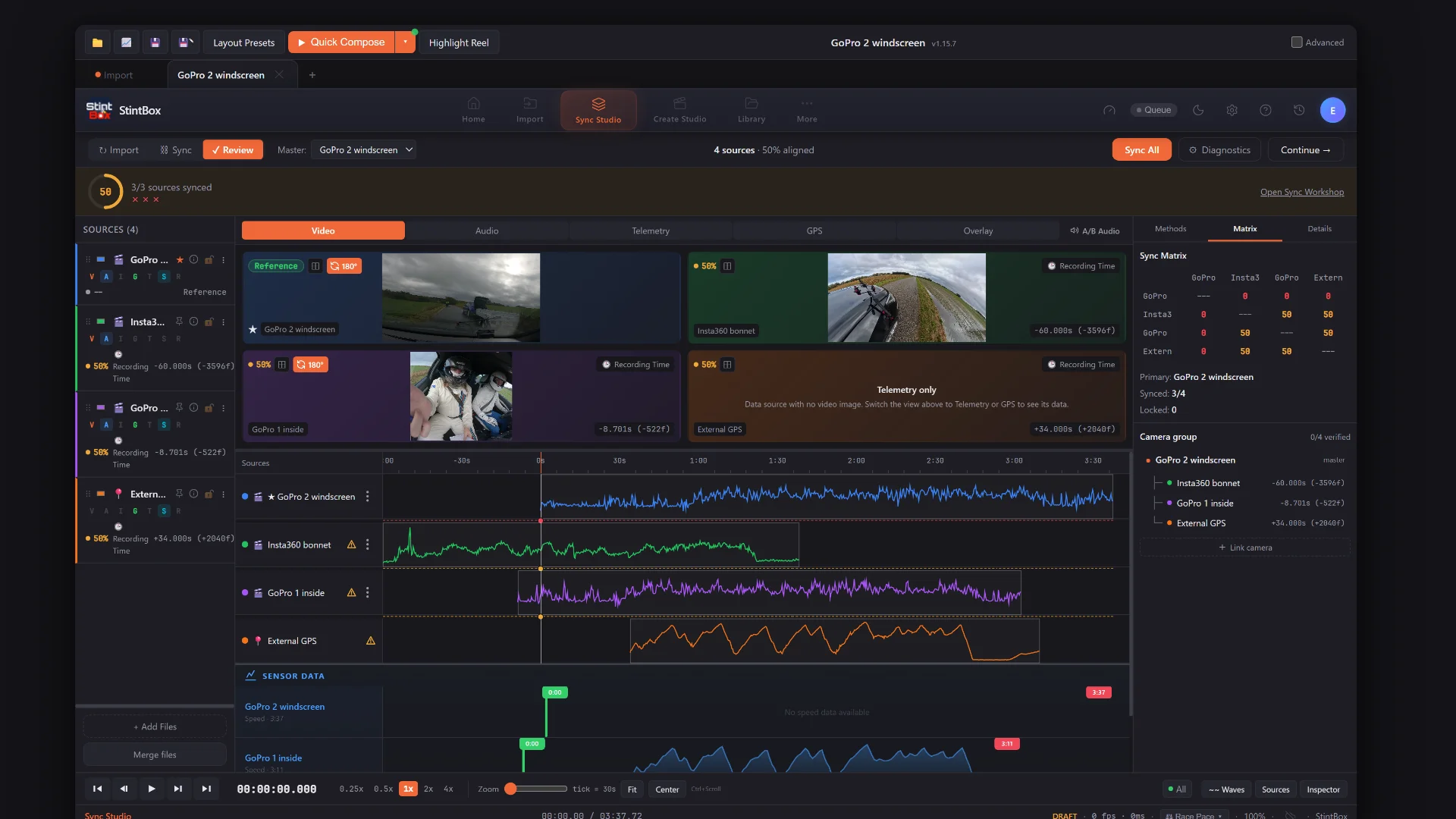Screen dimensions: 1456x819
Task: Toggle audio A flag on Insta3 source
Action: 106,339
